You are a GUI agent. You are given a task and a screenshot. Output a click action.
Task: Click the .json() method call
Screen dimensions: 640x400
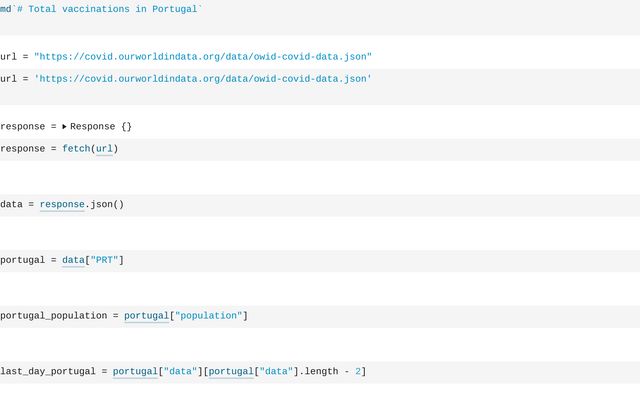coord(105,205)
